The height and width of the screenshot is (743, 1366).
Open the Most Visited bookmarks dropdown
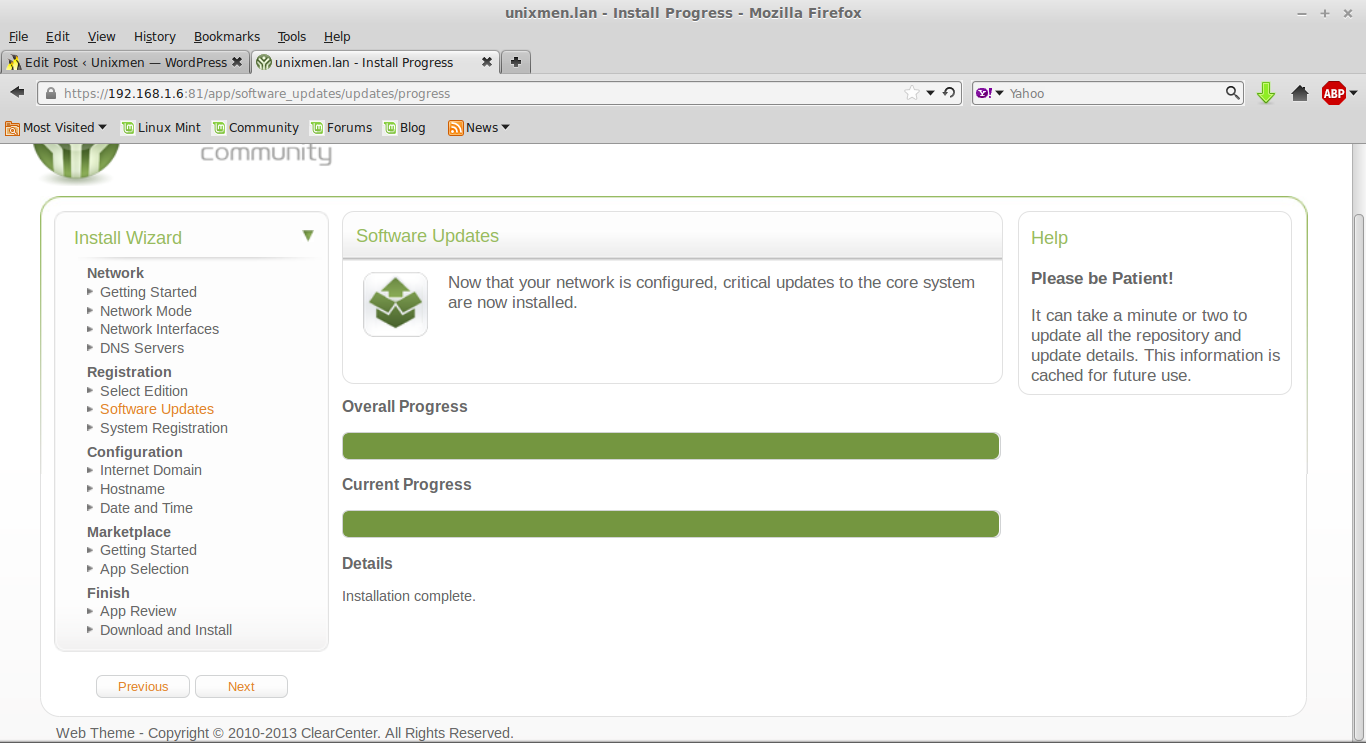click(x=56, y=127)
